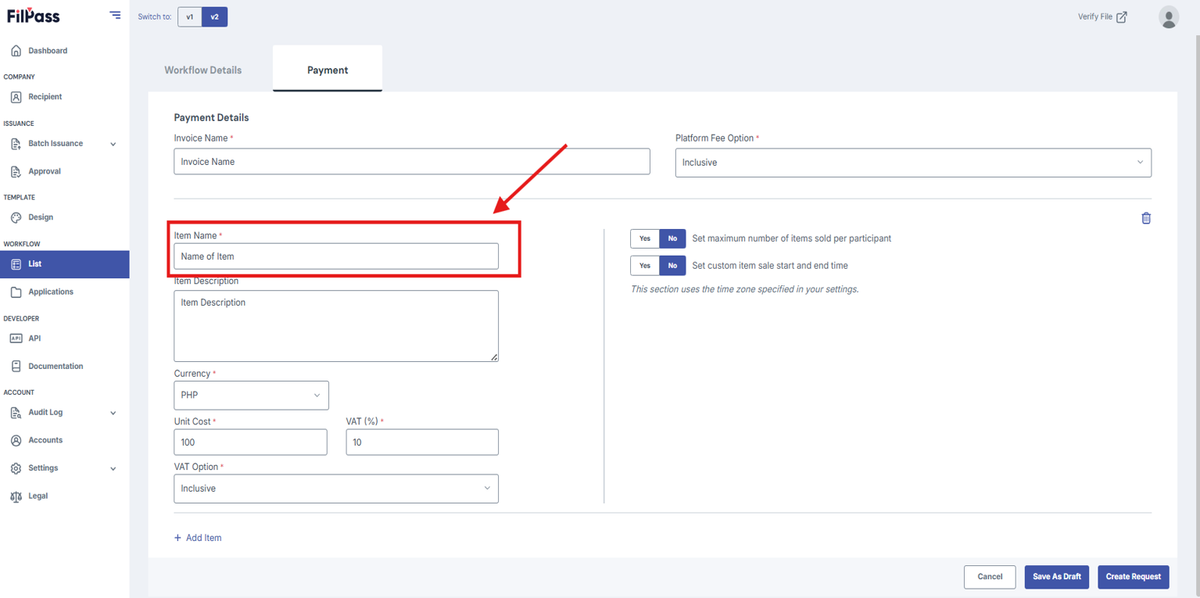Click the API icon under Developer

pyautogui.click(x=16, y=338)
